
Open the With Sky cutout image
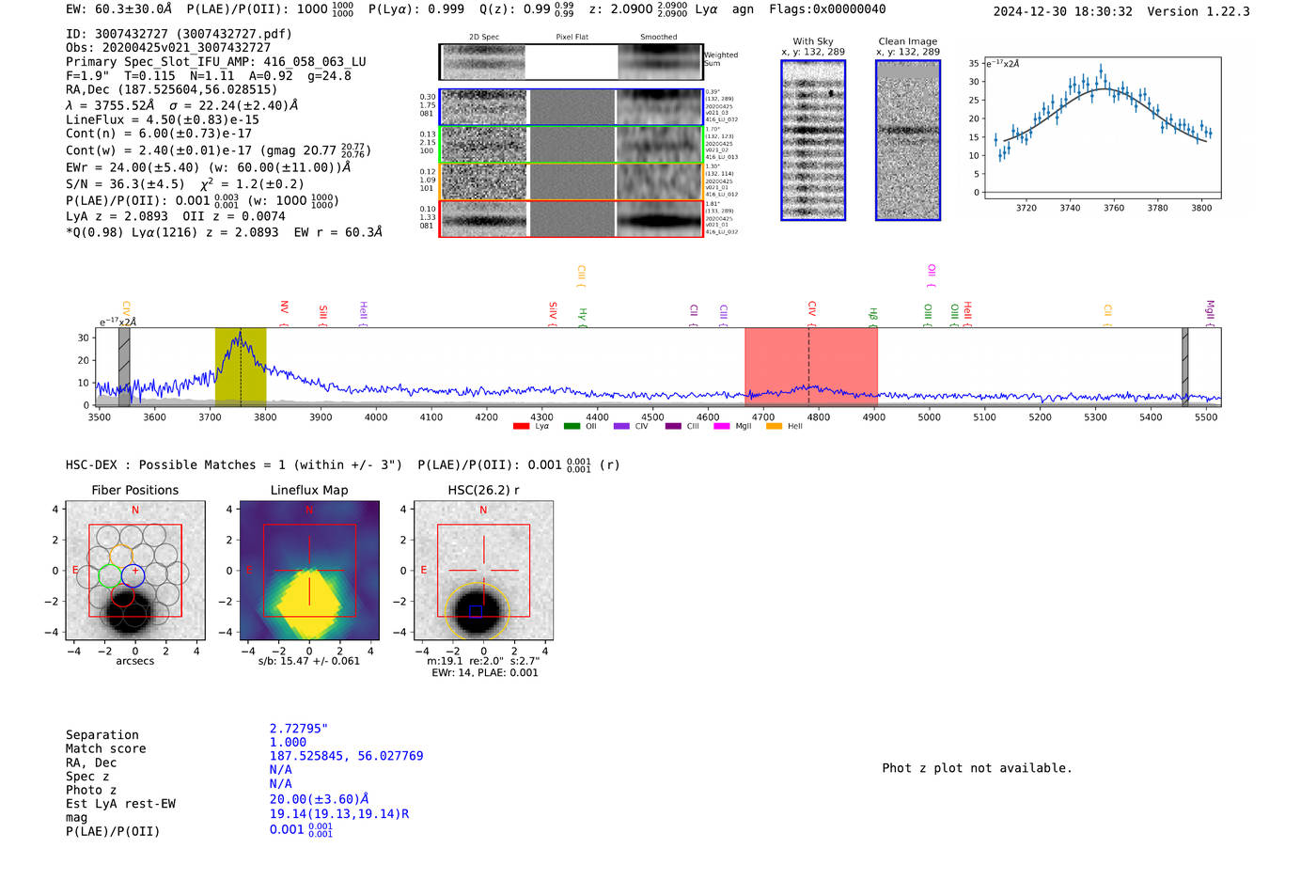click(813, 140)
